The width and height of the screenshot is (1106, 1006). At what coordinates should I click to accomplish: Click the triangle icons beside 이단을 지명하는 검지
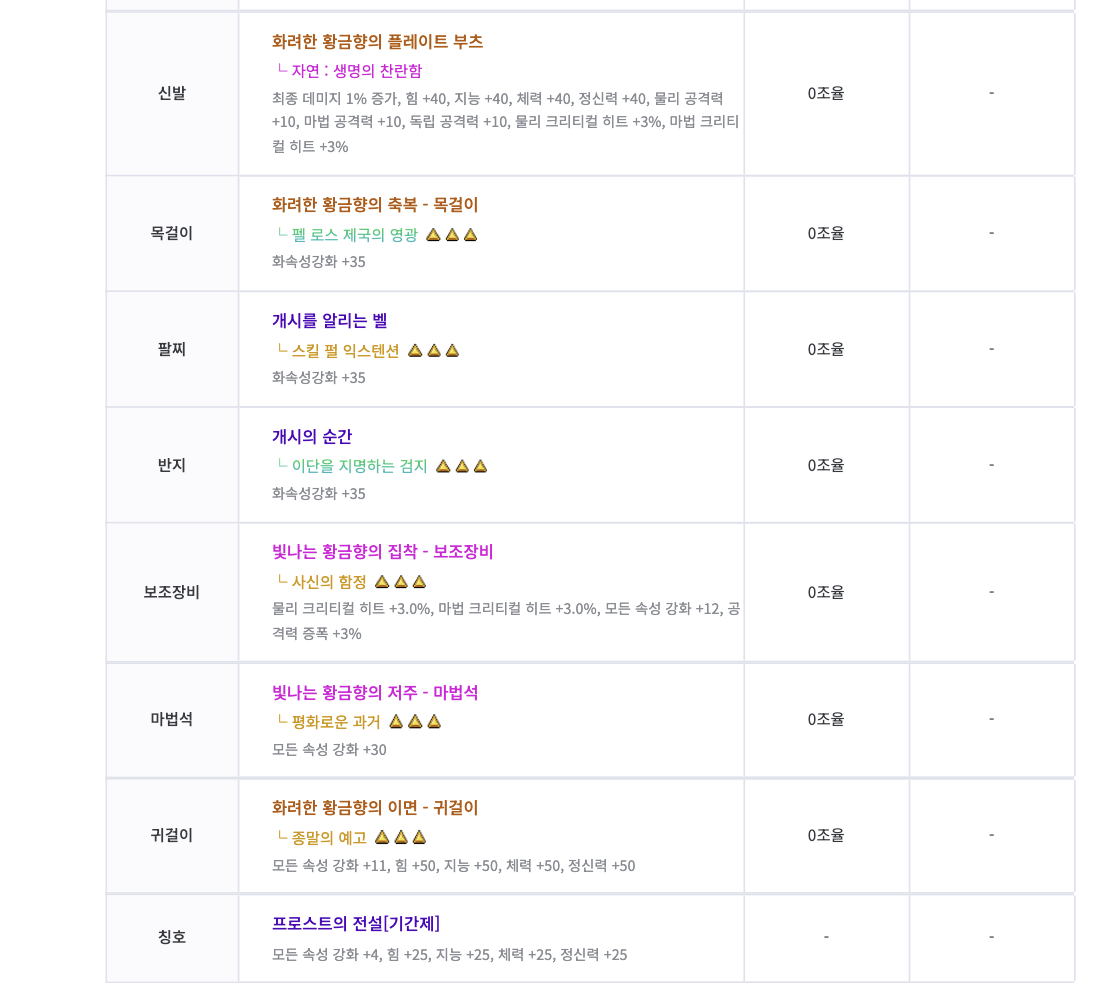462,466
